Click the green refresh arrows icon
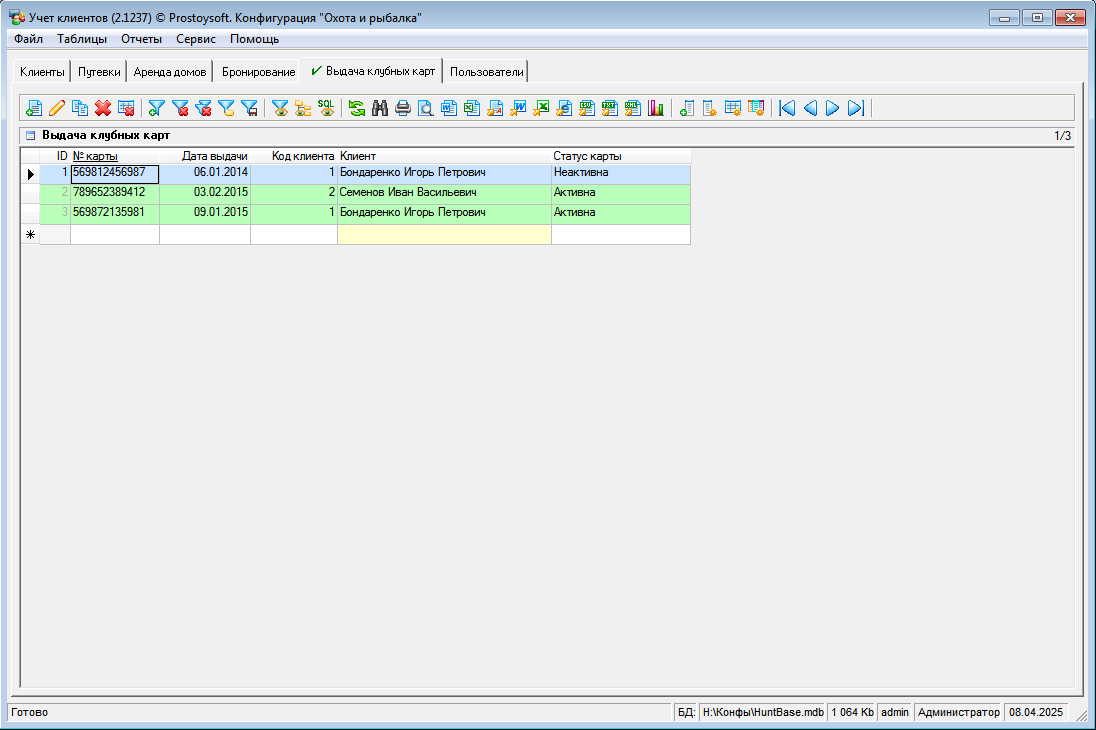Viewport: 1096px width, 730px height. click(x=357, y=108)
